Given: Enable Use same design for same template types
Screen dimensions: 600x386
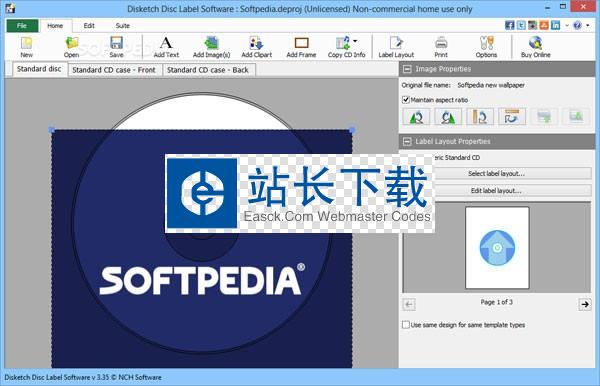Looking at the screenshot, I should pyautogui.click(x=406, y=325).
